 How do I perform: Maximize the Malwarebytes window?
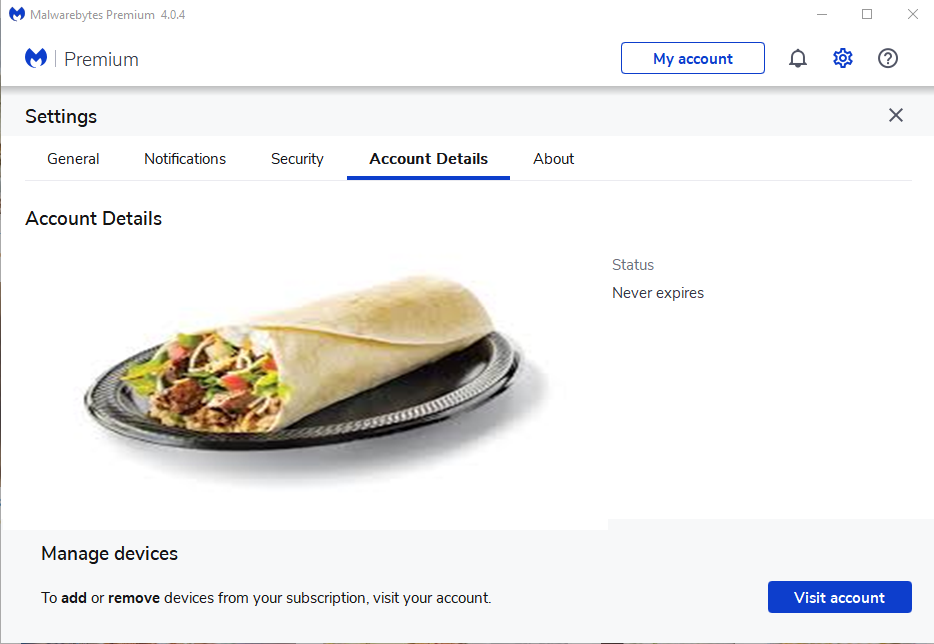[867, 15]
